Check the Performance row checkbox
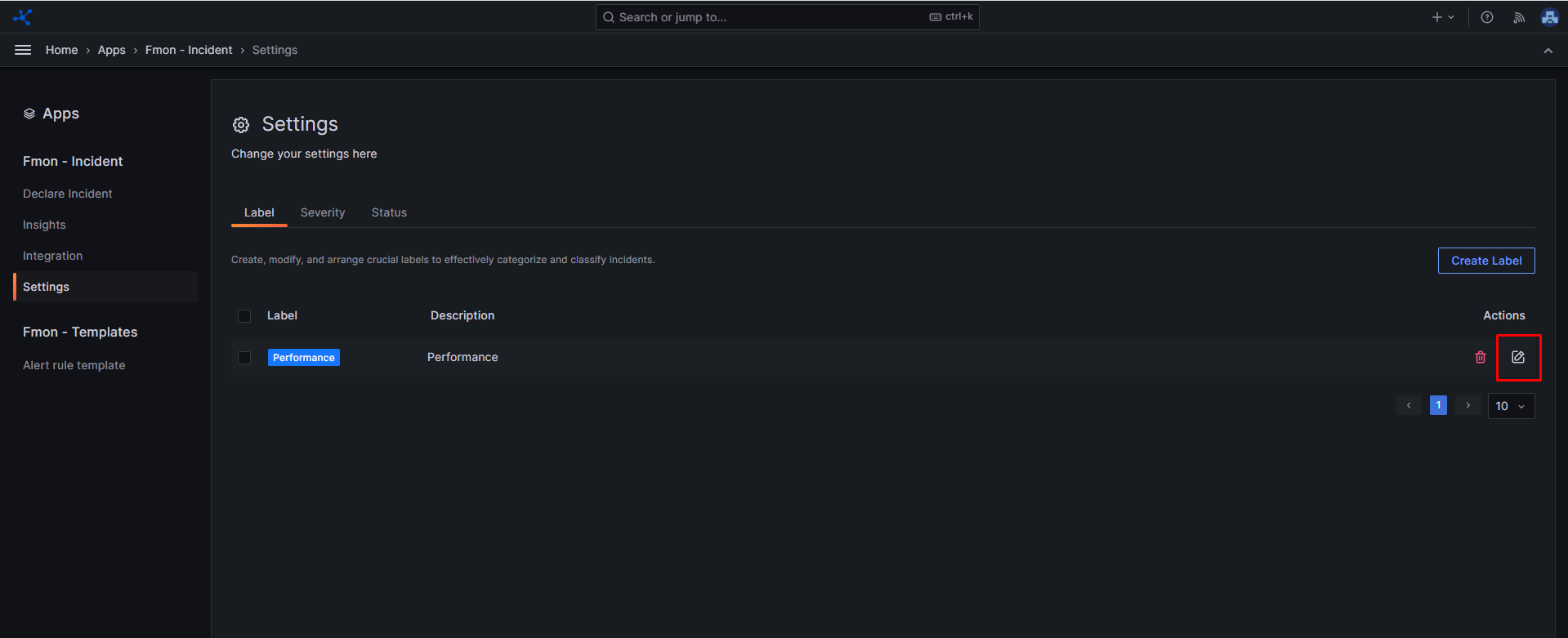Viewport: 1568px width, 638px height. 244,357
